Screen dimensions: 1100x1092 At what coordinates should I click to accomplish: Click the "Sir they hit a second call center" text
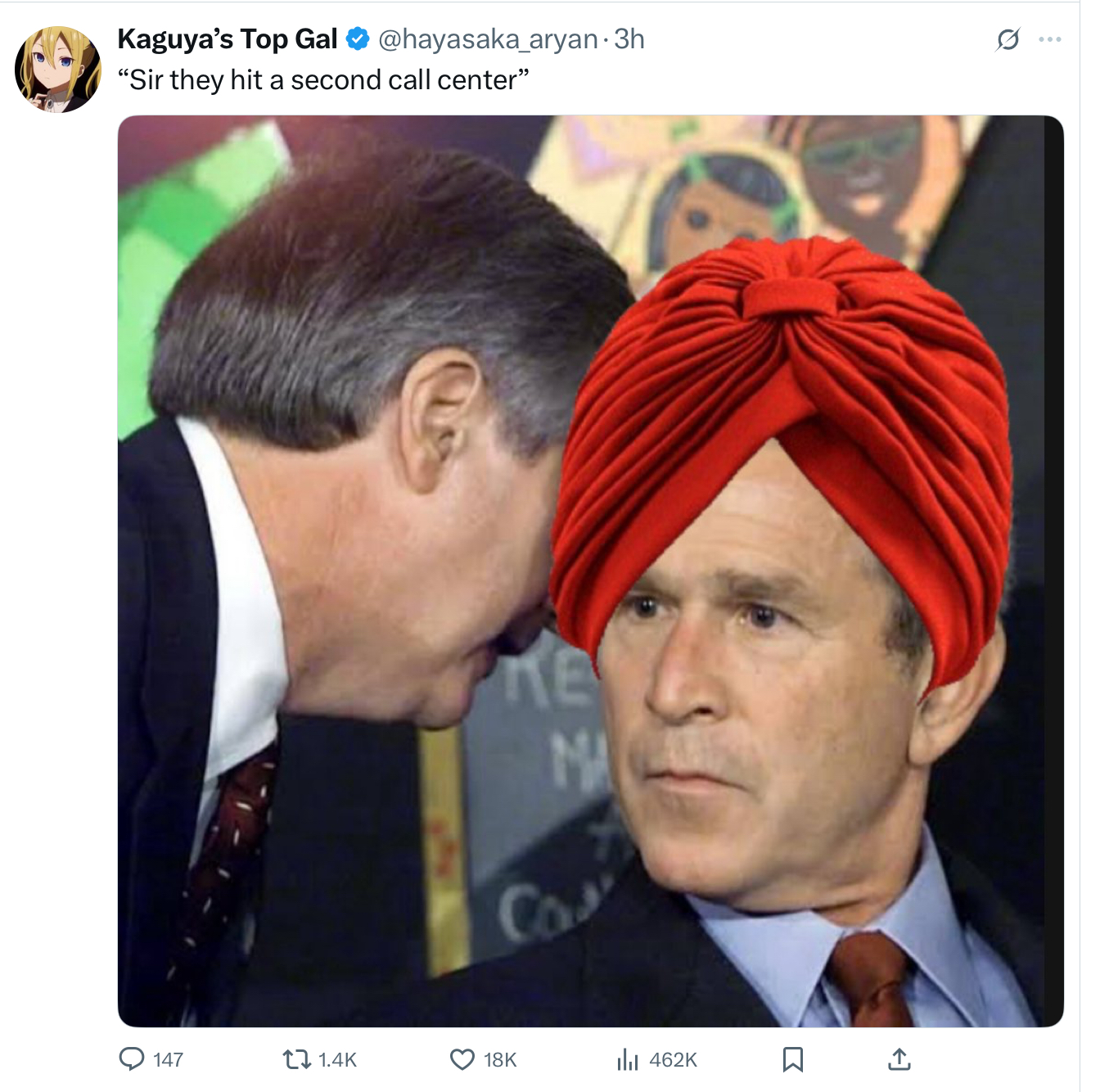(x=323, y=80)
